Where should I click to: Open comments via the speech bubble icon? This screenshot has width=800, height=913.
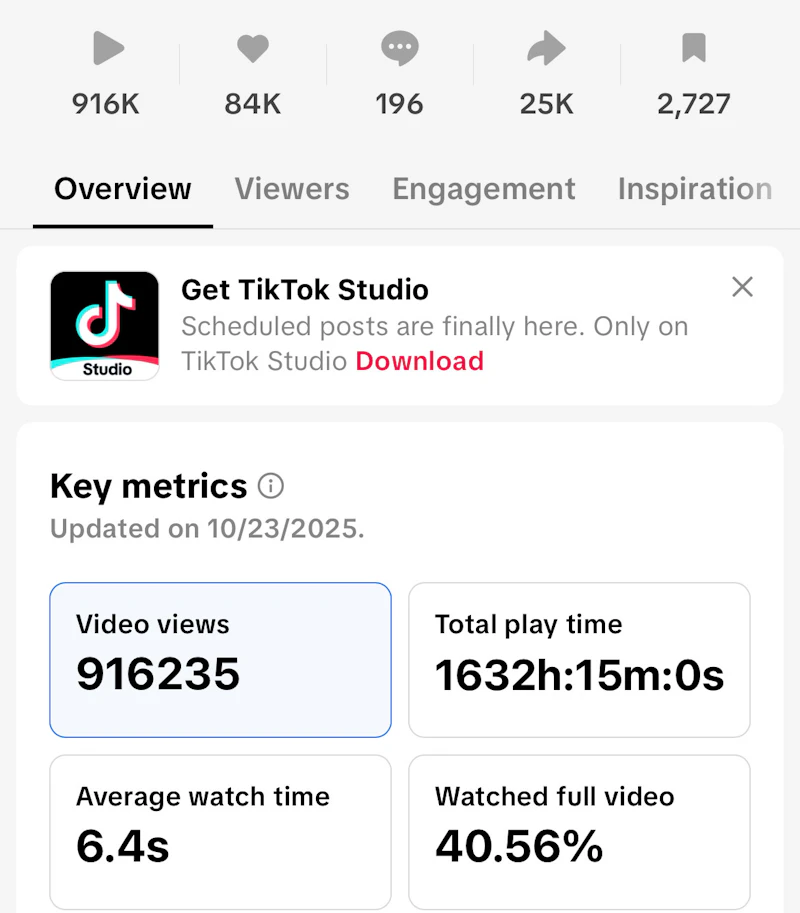tap(400, 47)
